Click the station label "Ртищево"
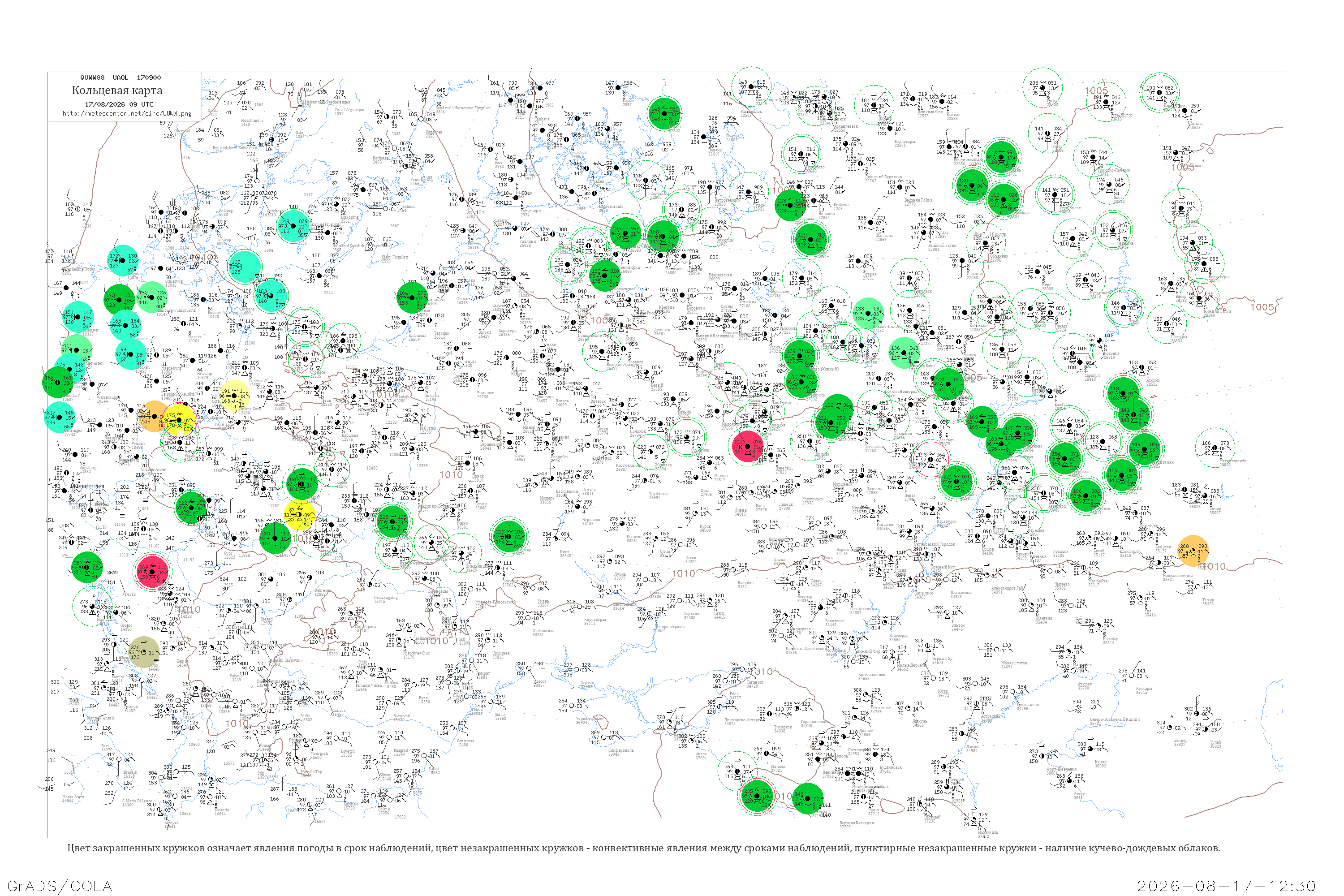This screenshot has height=896, width=1344. pyautogui.click(x=884, y=525)
